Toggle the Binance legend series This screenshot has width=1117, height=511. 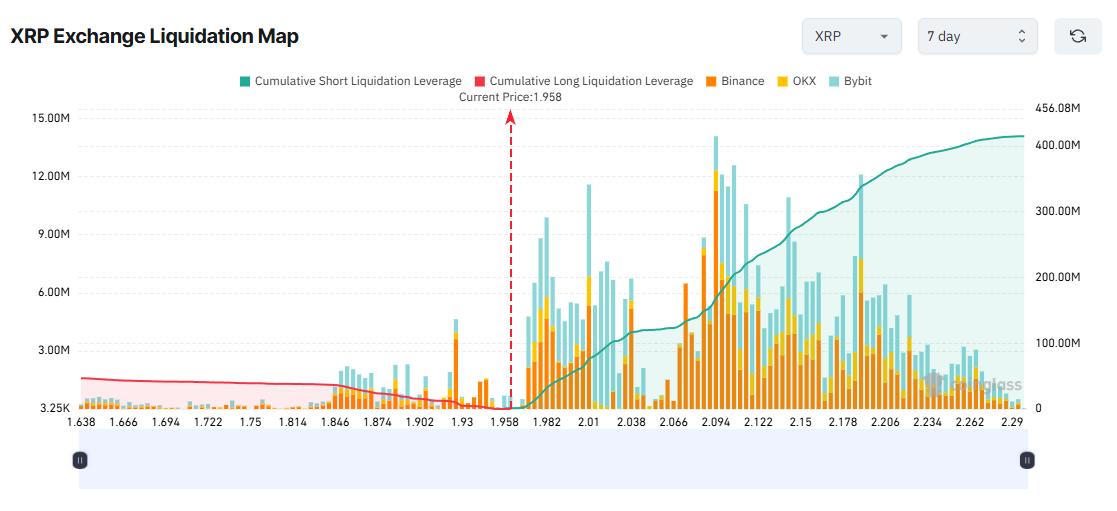click(x=742, y=81)
